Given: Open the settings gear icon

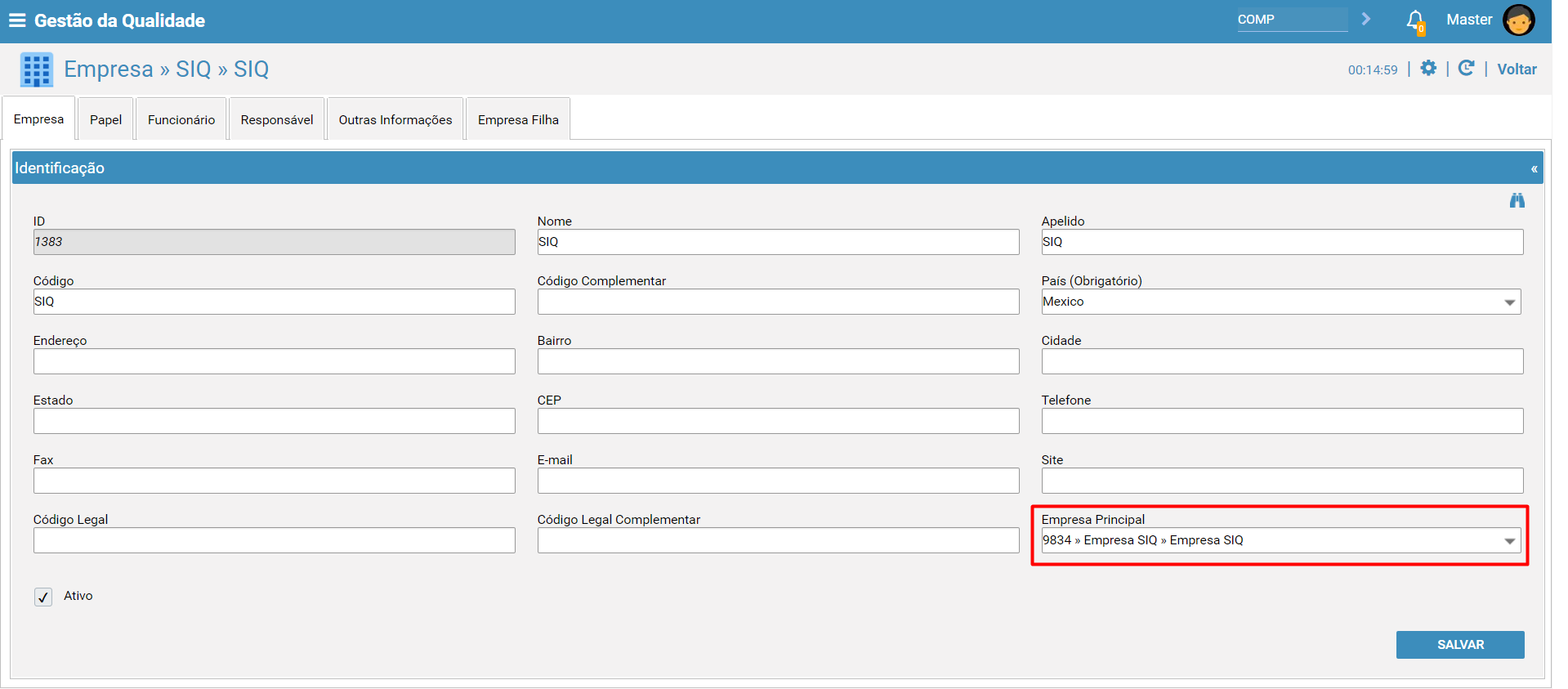Looking at the screenshot, I should [1428, 68].
